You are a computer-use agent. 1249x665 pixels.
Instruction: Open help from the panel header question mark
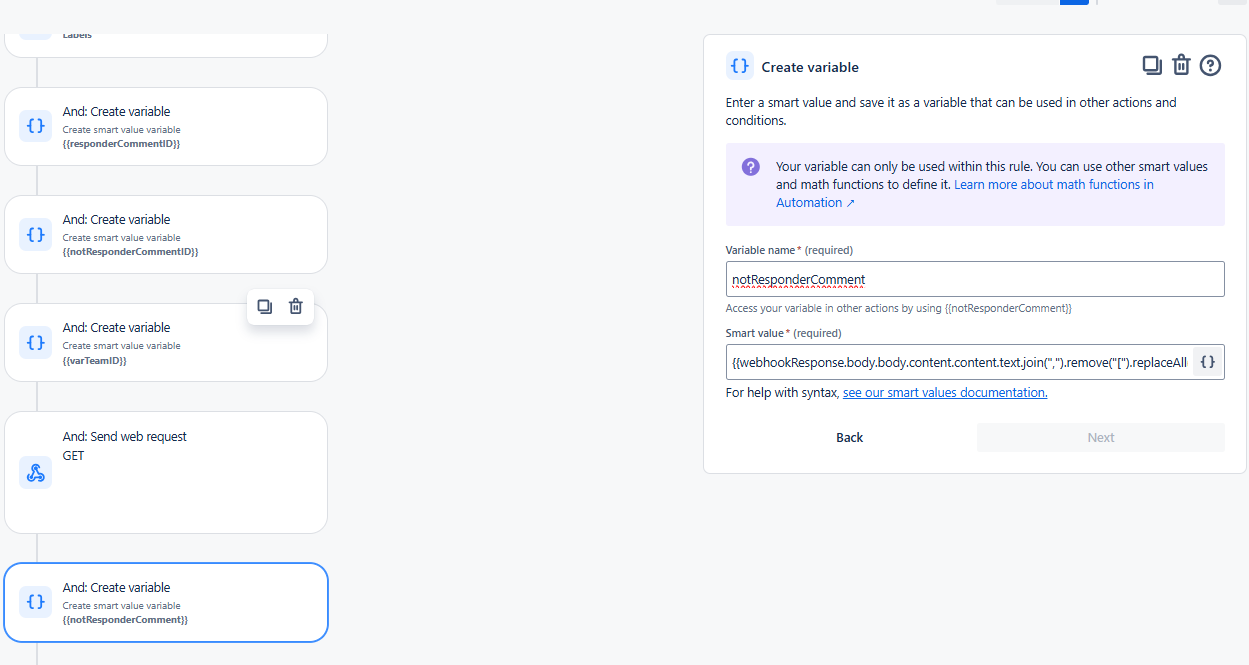(1210, 65)
